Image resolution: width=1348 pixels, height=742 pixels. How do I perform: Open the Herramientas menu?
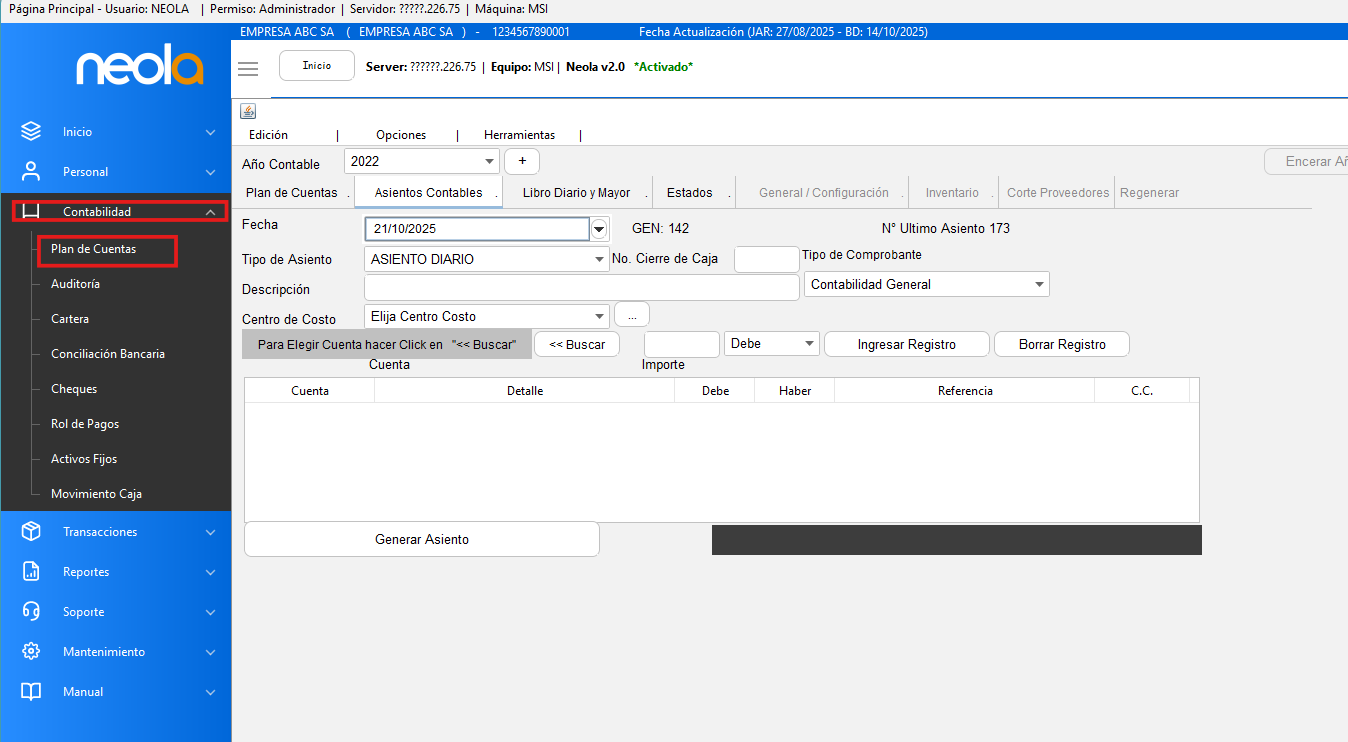point(519,135)
